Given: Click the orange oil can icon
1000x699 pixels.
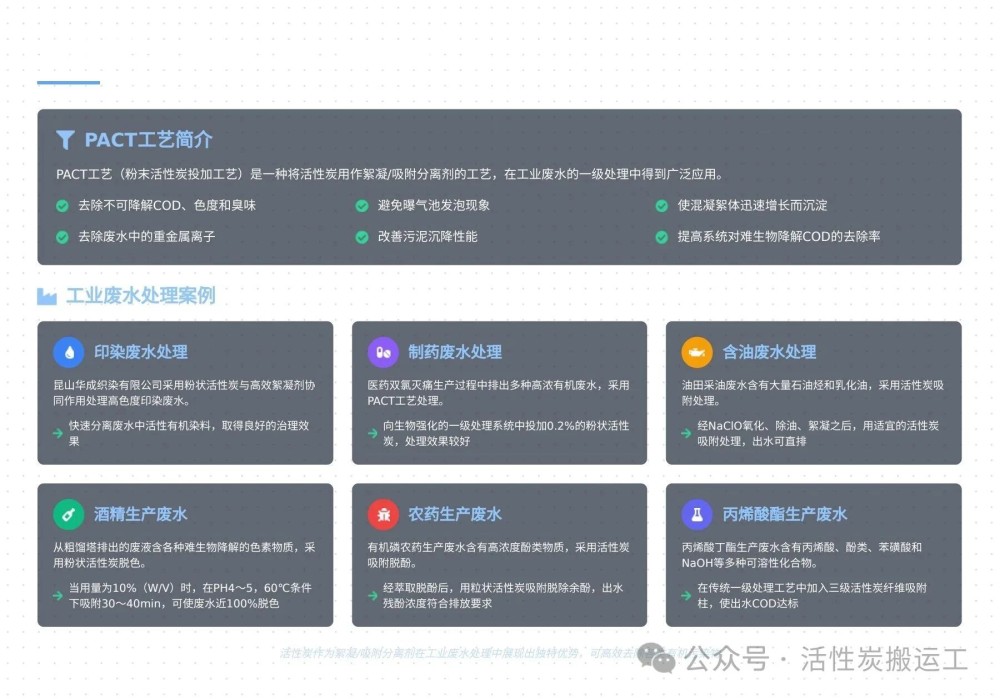Looking at the screenshot, I should [x=697, y=352].
